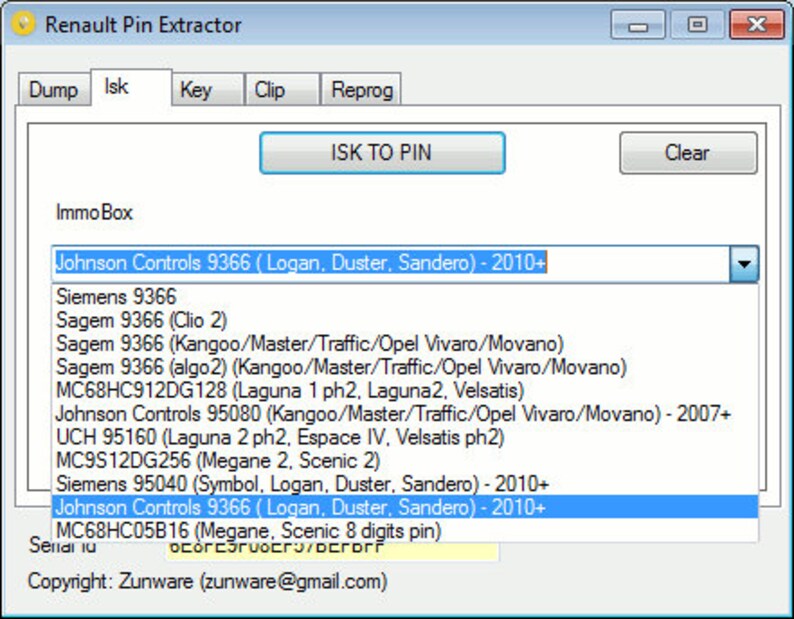Choose Sagem 9366 (Clio 2) option
Screen dimensions: 794x619
[405, 320]
